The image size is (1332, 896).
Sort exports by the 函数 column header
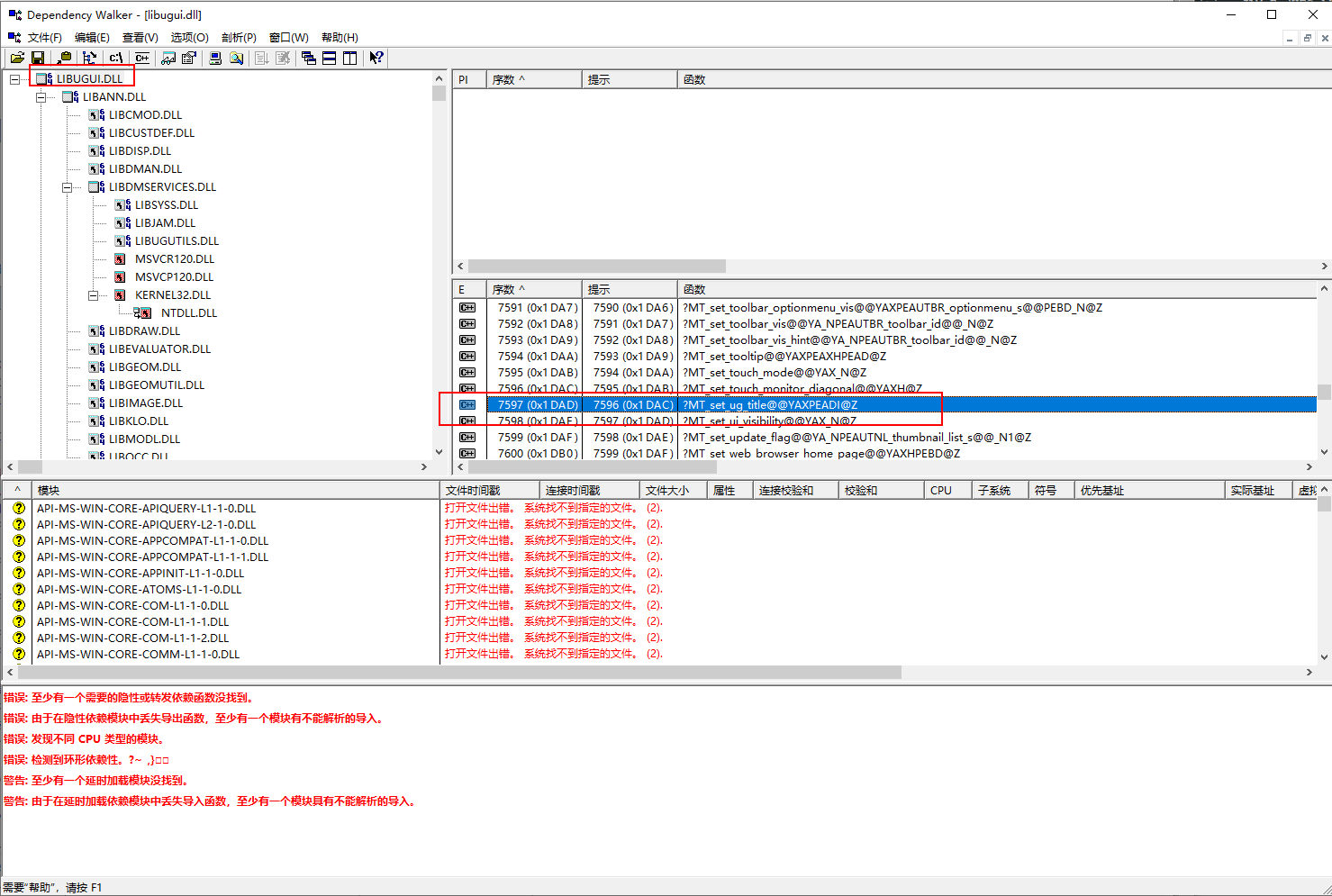997,289
